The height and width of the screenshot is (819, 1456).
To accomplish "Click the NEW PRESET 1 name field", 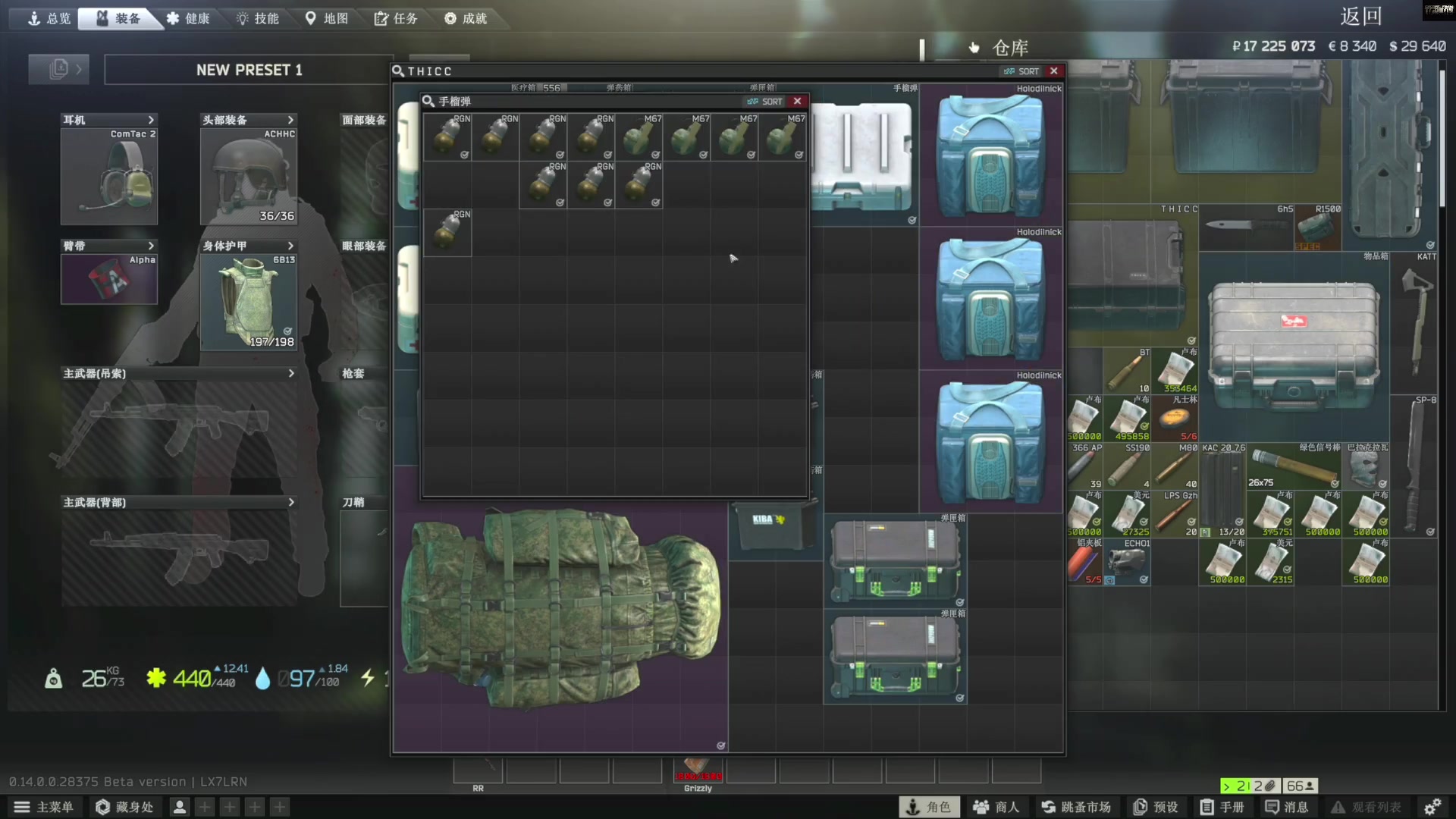I will click(x=249, y=70).
